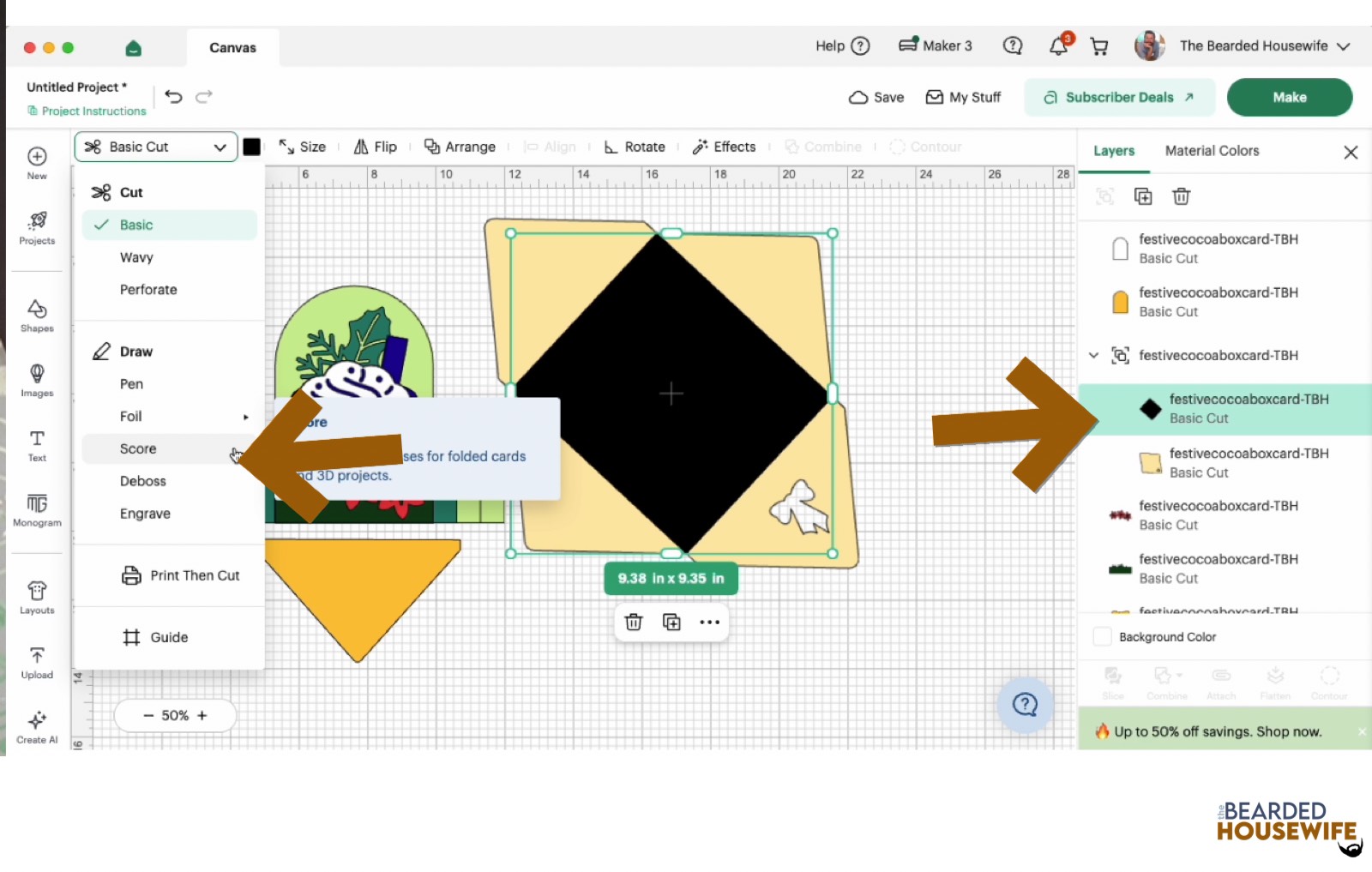
Task: Redo the last action
Action: pos(204,97)
